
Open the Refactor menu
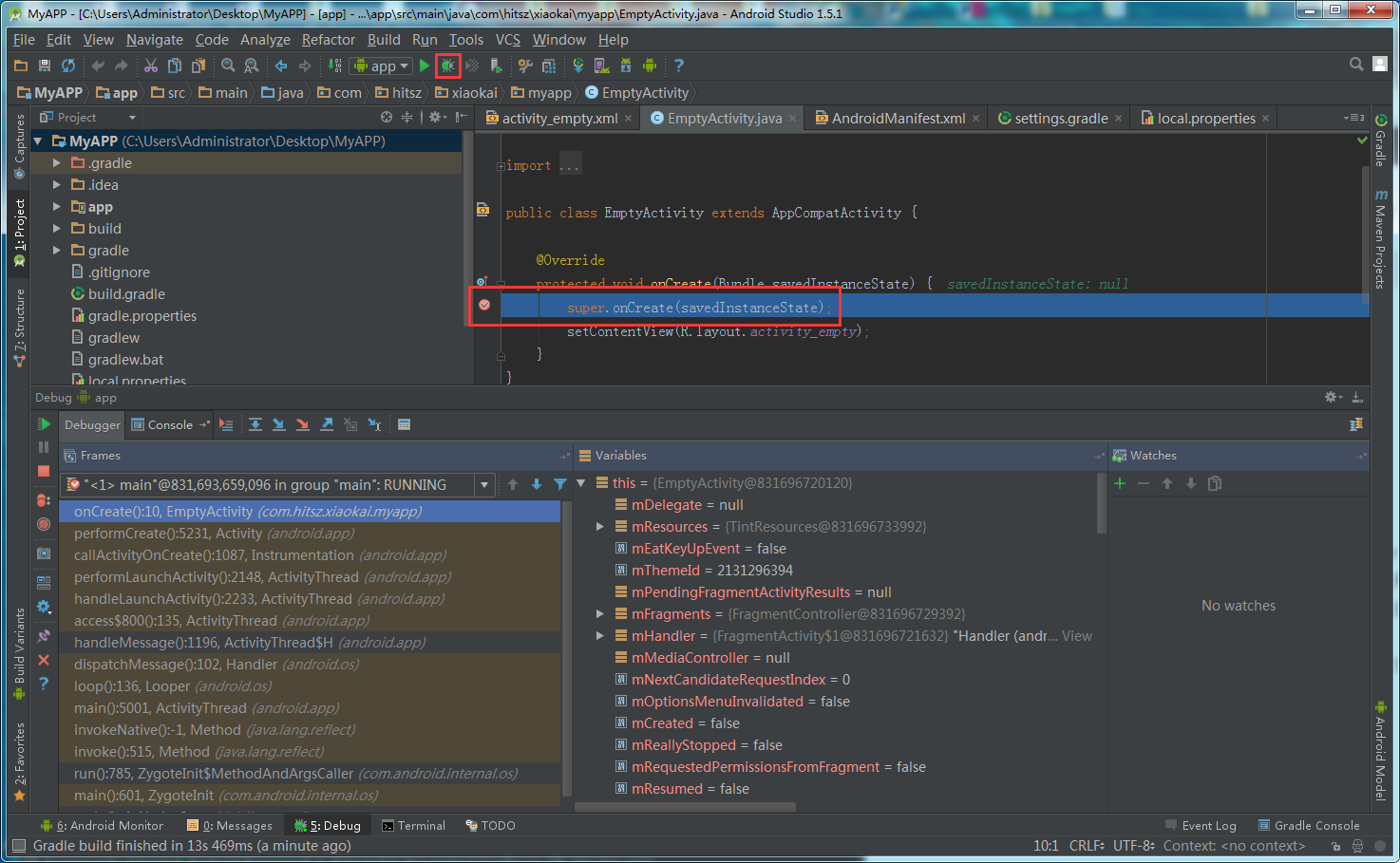click(328, 40)
